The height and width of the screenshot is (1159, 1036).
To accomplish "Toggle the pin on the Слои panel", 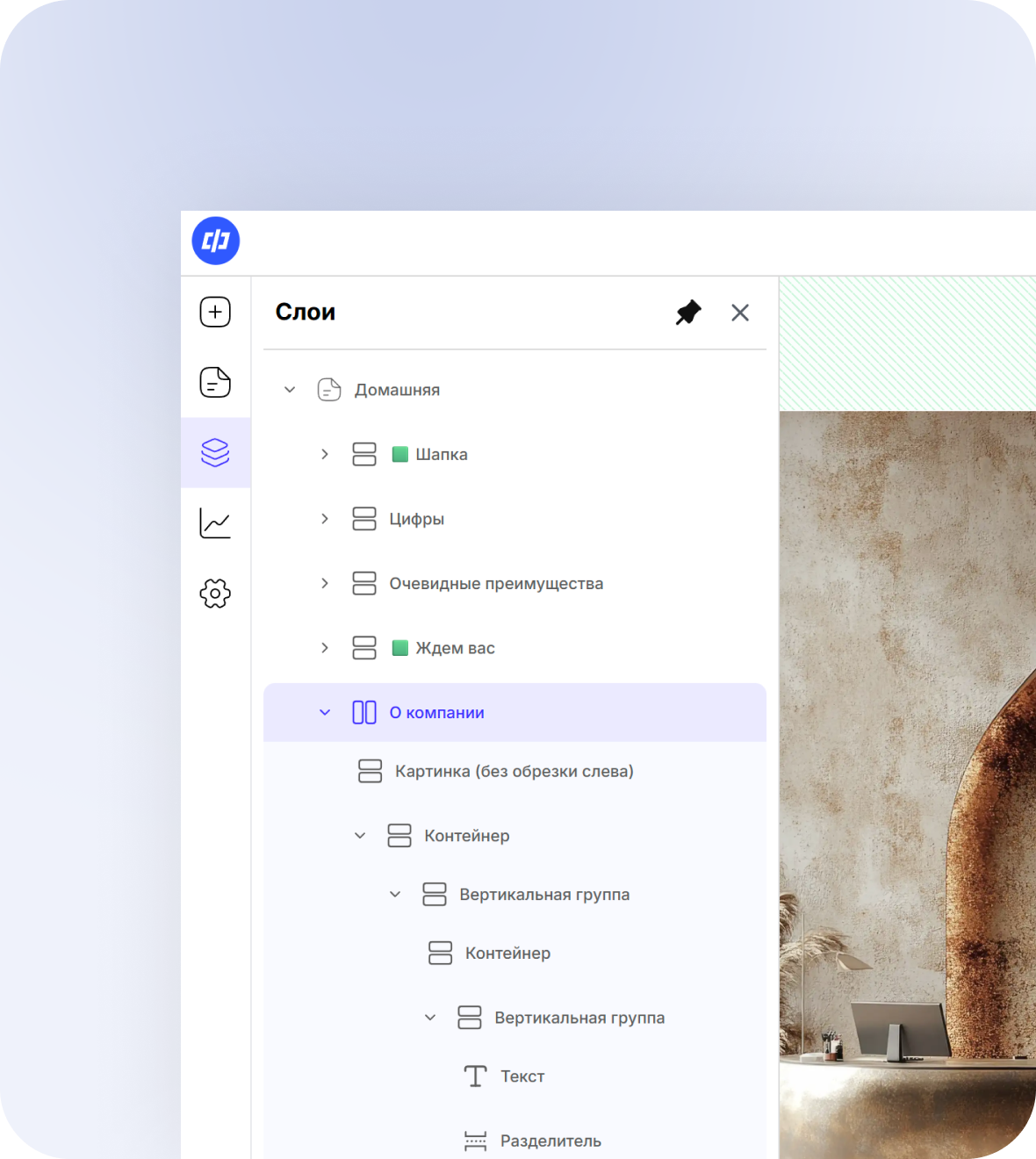I will tap(688, 313).
